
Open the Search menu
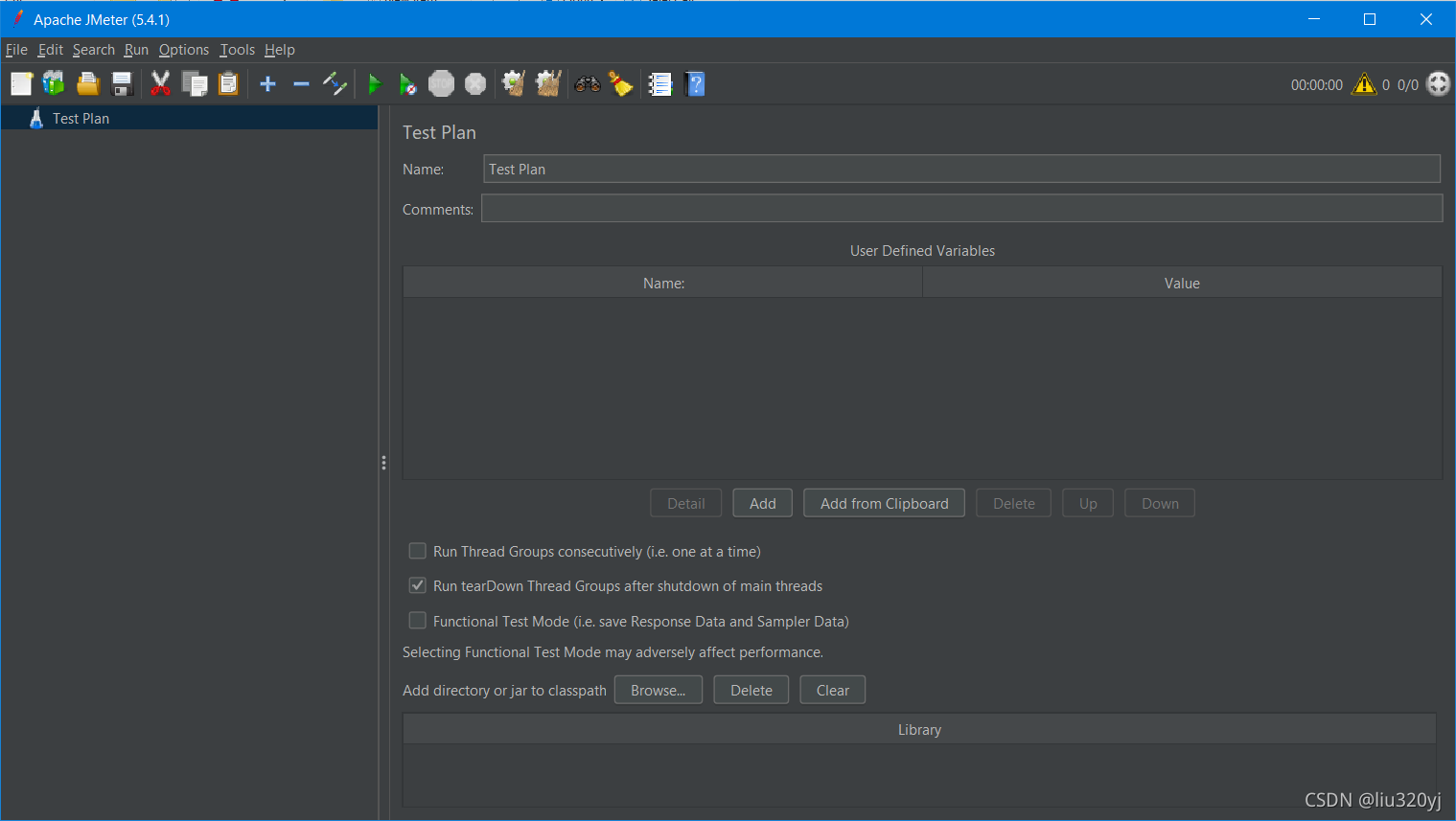(x=94, y=50)
